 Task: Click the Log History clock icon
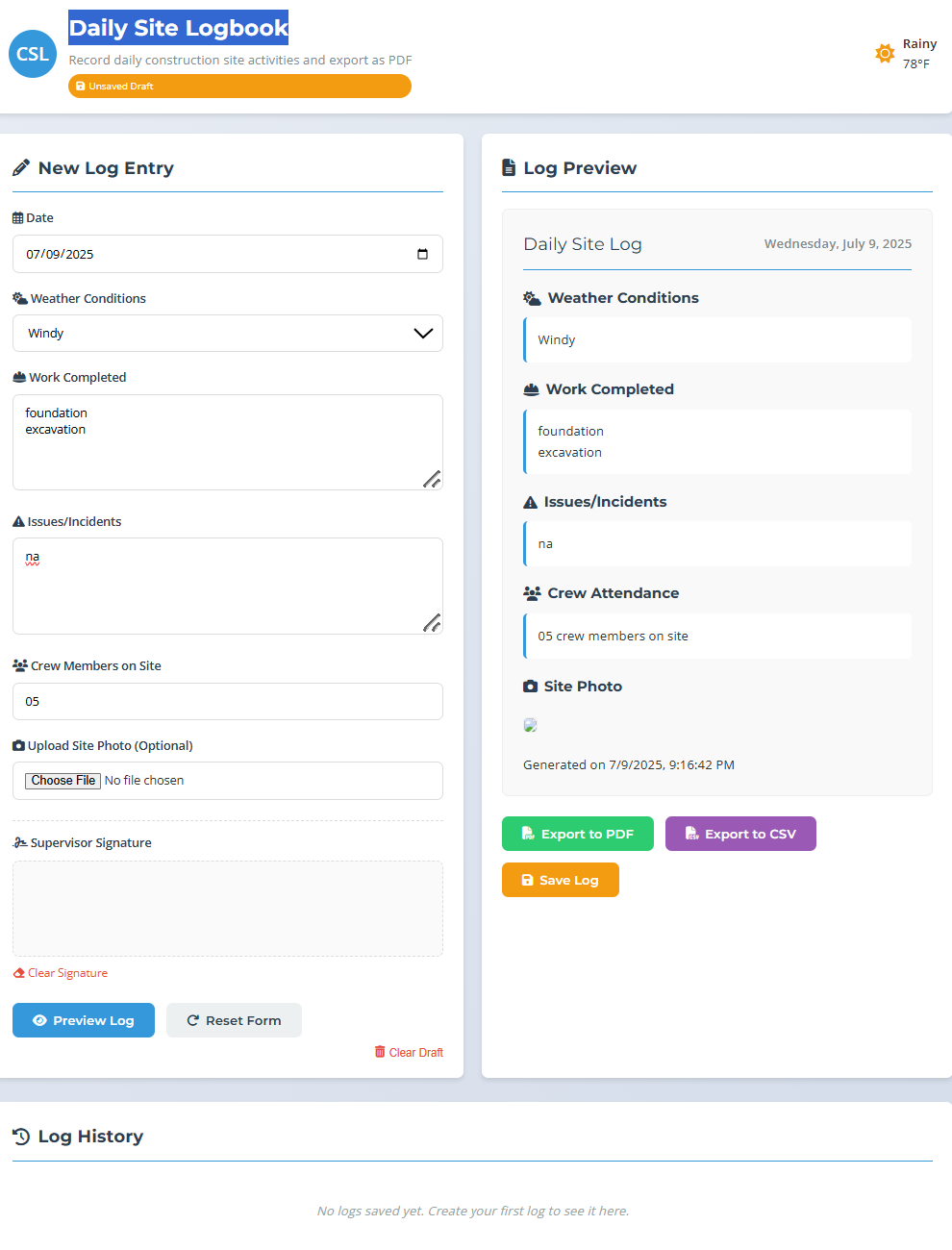pyautogui.click(x=21, y=1137)
